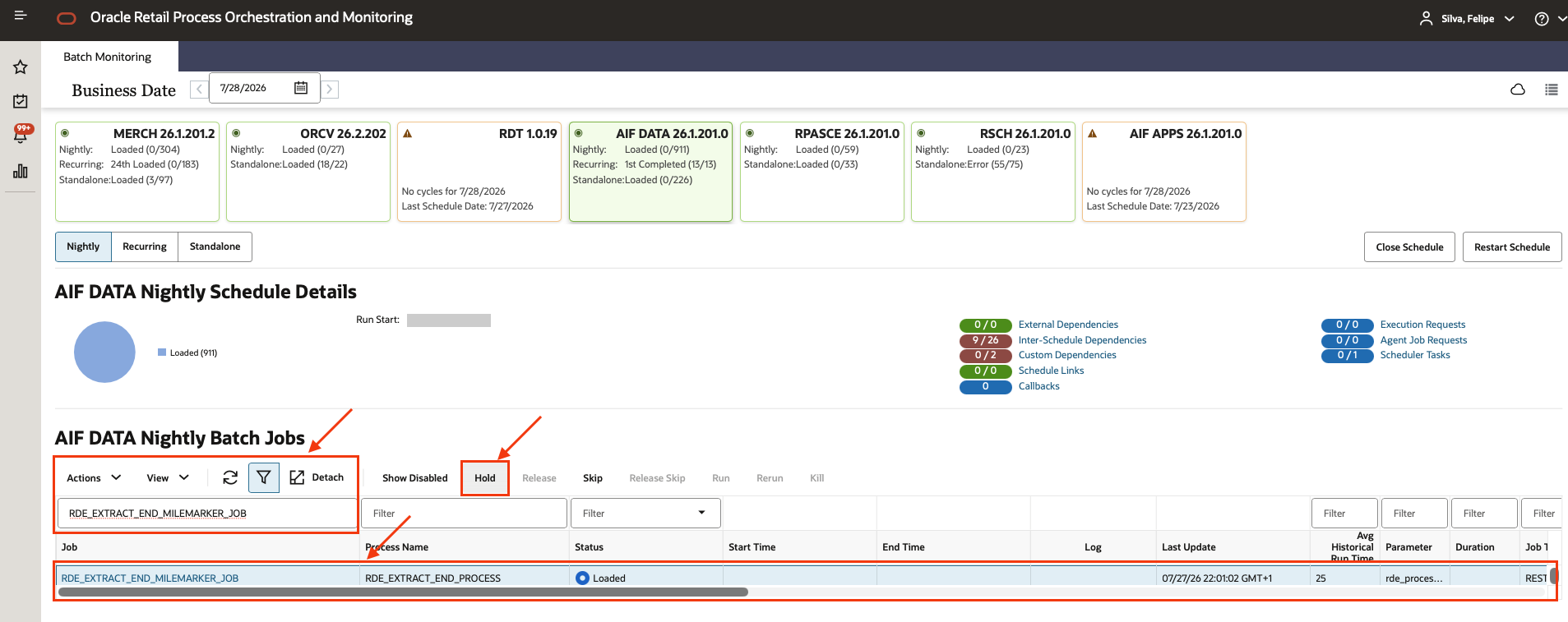Click RDT 1.0.19 warning triangle icon

(x=407, y=133)
